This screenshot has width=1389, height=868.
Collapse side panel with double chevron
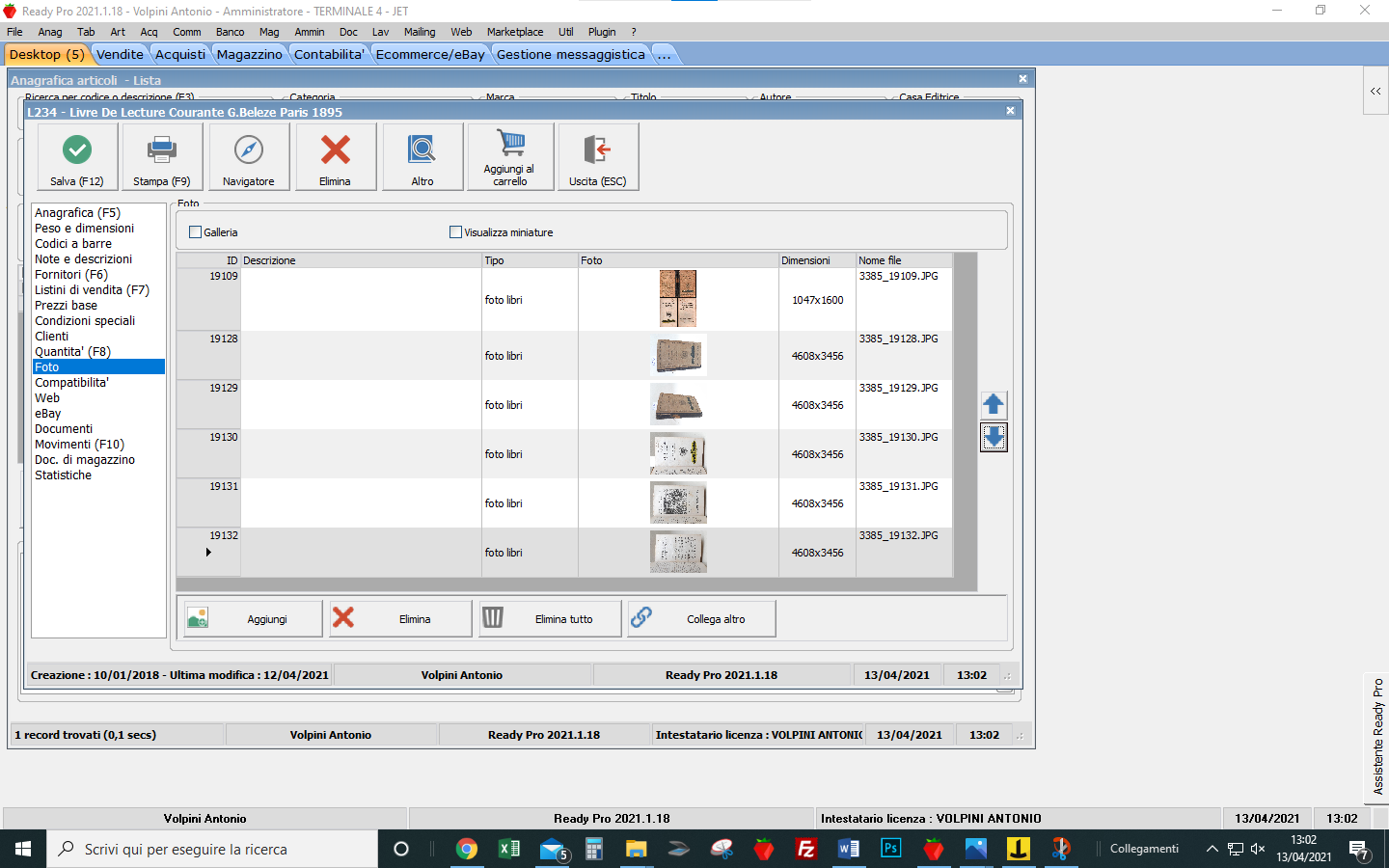(x=1375, y=91)
